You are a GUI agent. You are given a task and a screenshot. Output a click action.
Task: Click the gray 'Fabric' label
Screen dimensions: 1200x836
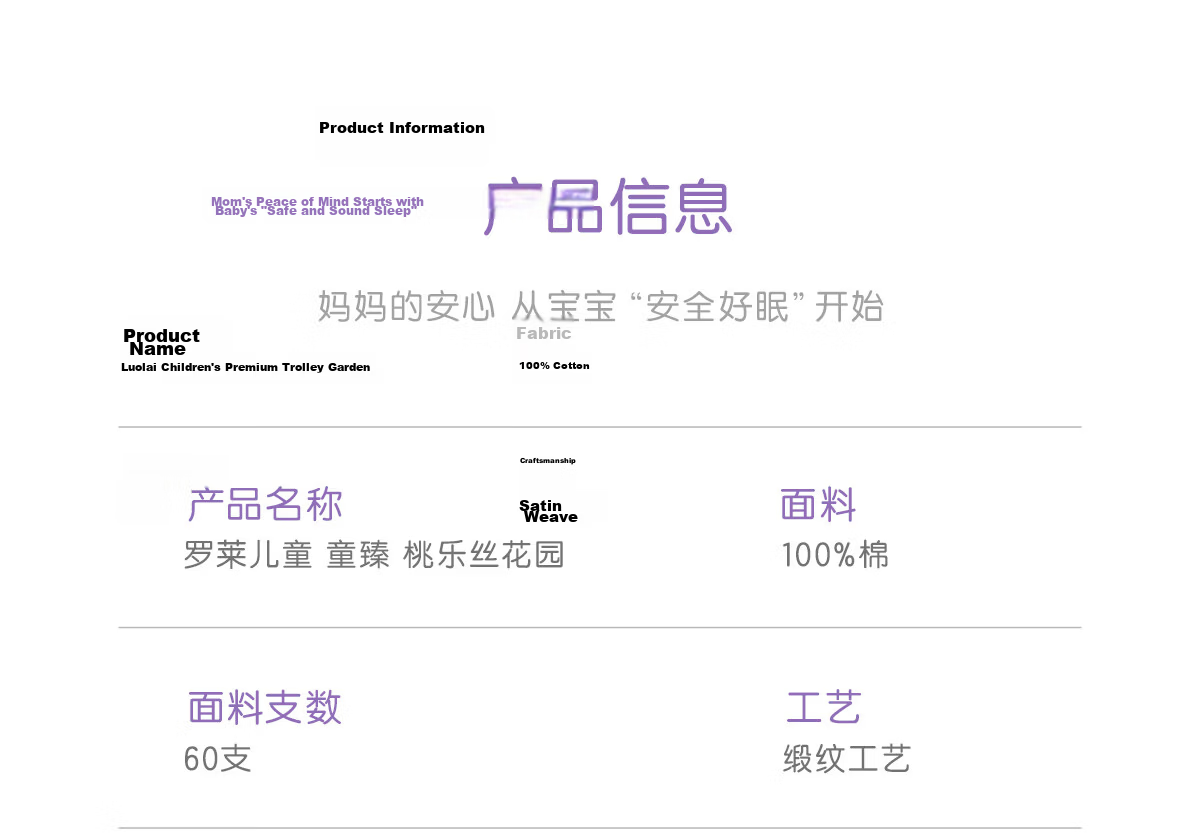[544, 334]
